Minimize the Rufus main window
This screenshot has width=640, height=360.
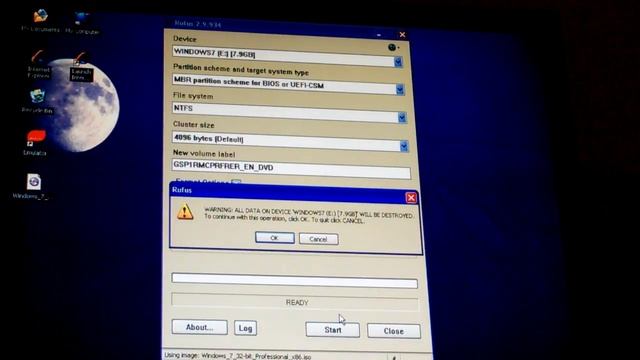[379, 35]
